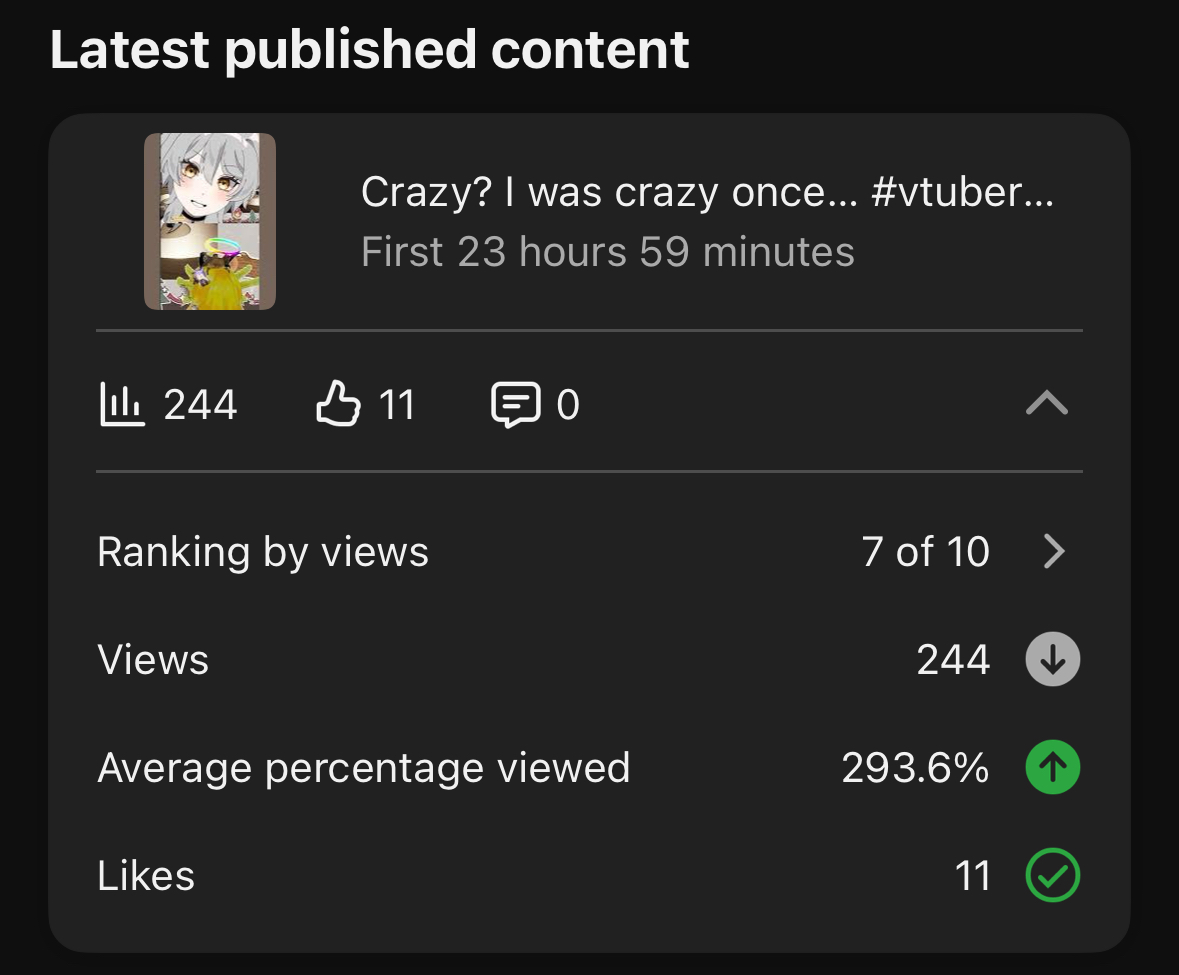Click the comments speech bubble icon
Image resolution: width=1179 pixels, height=975 pixels.
516,404
